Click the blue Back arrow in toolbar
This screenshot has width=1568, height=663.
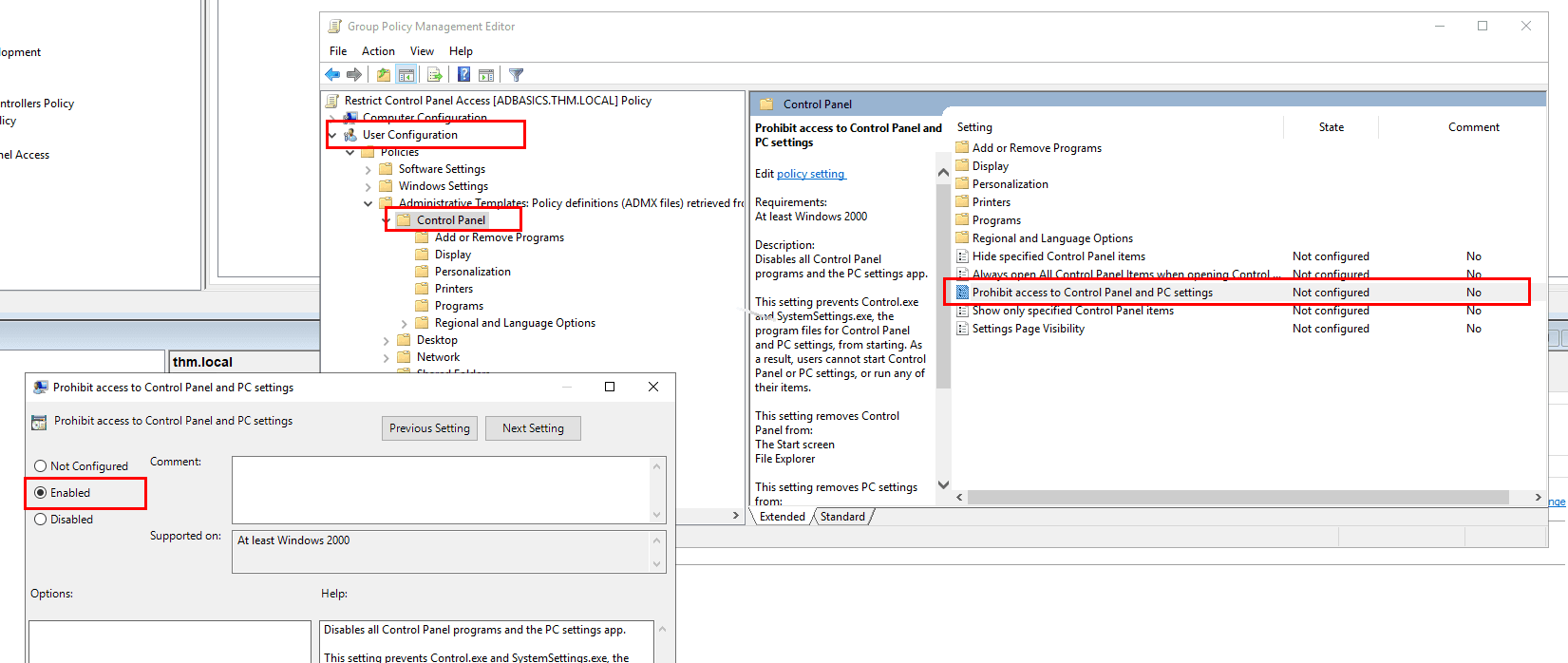click(x=332, y=75)
